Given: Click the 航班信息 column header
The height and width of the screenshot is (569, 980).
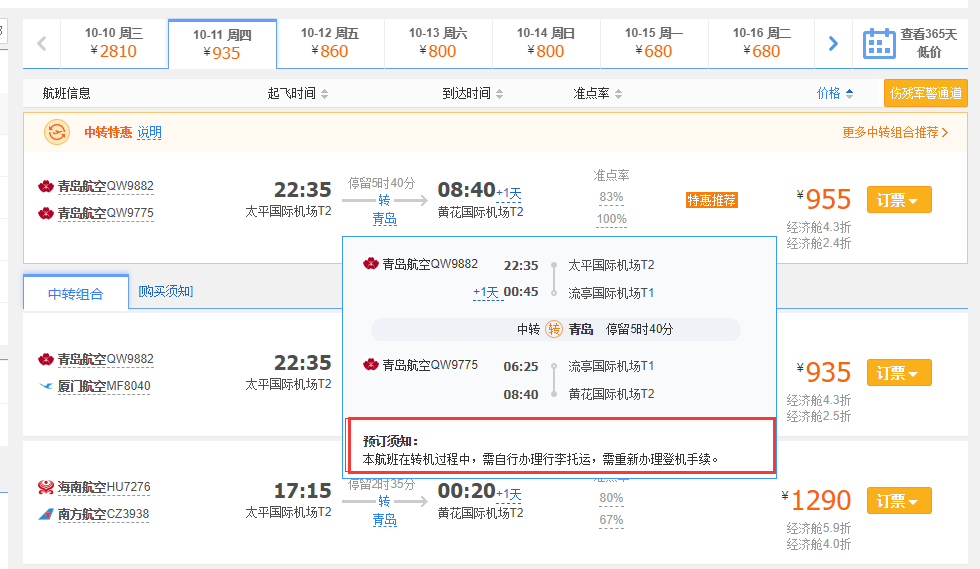Looking at the screenshot, I should click(x=66, y=94).
